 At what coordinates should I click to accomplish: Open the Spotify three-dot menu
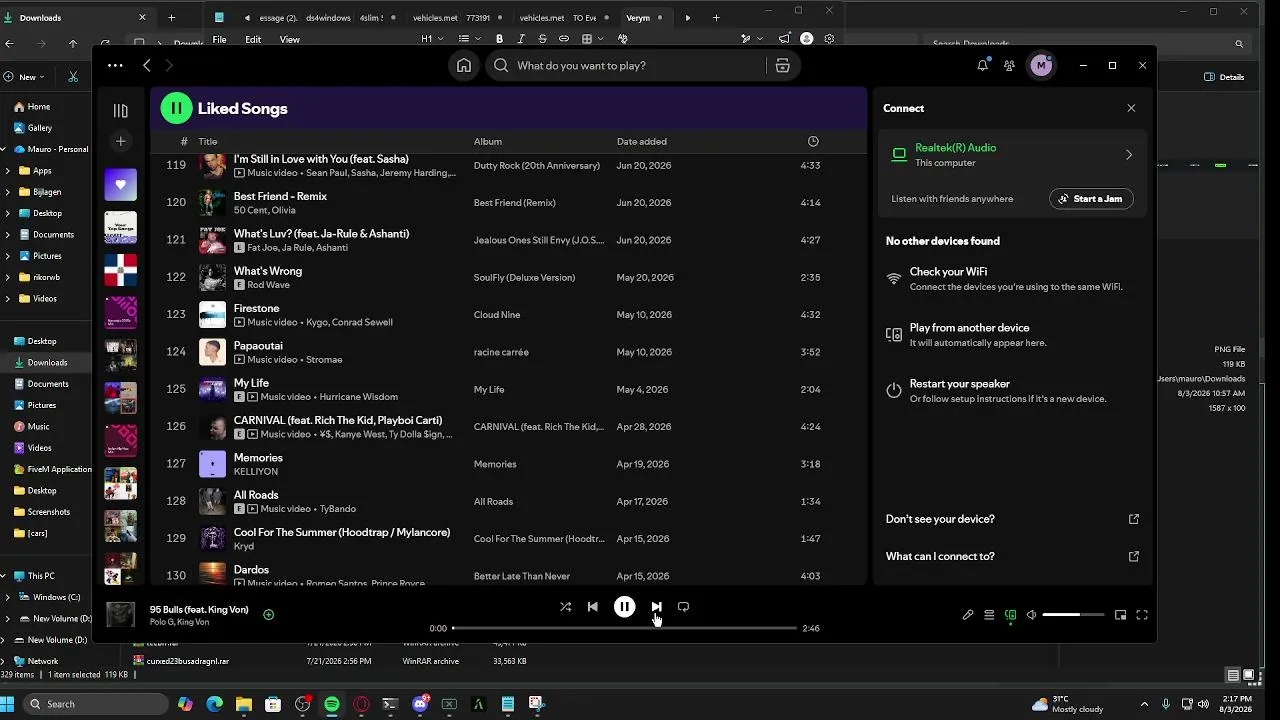coord(115,65)
